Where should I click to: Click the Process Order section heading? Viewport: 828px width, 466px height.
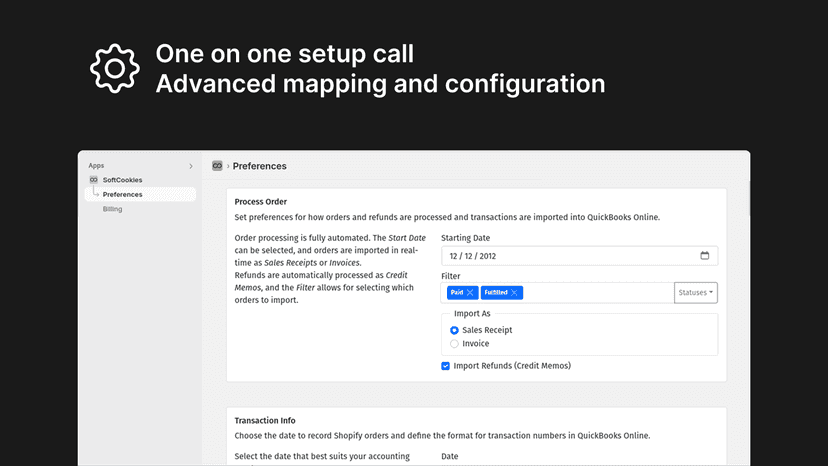coord(261,202)
